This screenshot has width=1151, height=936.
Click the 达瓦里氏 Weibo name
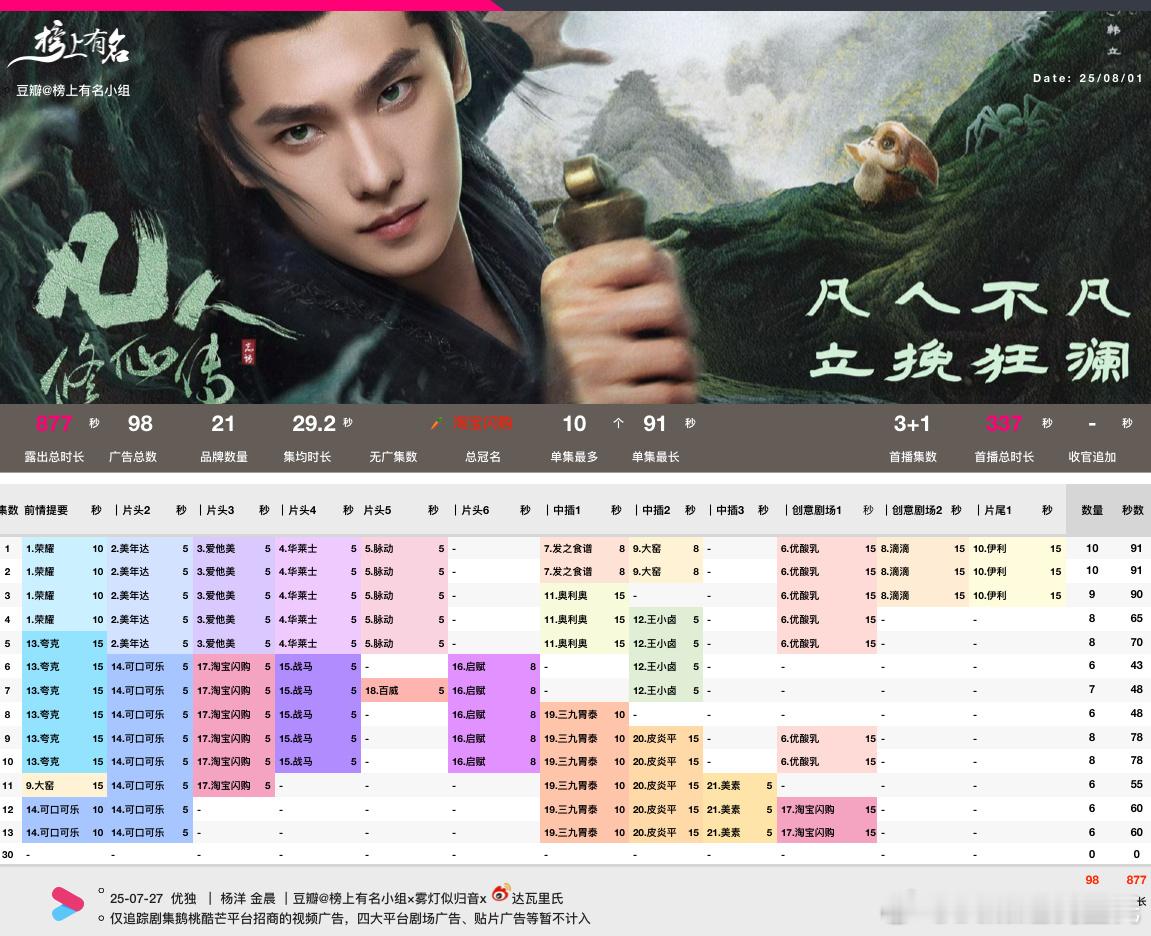(538, 898)
